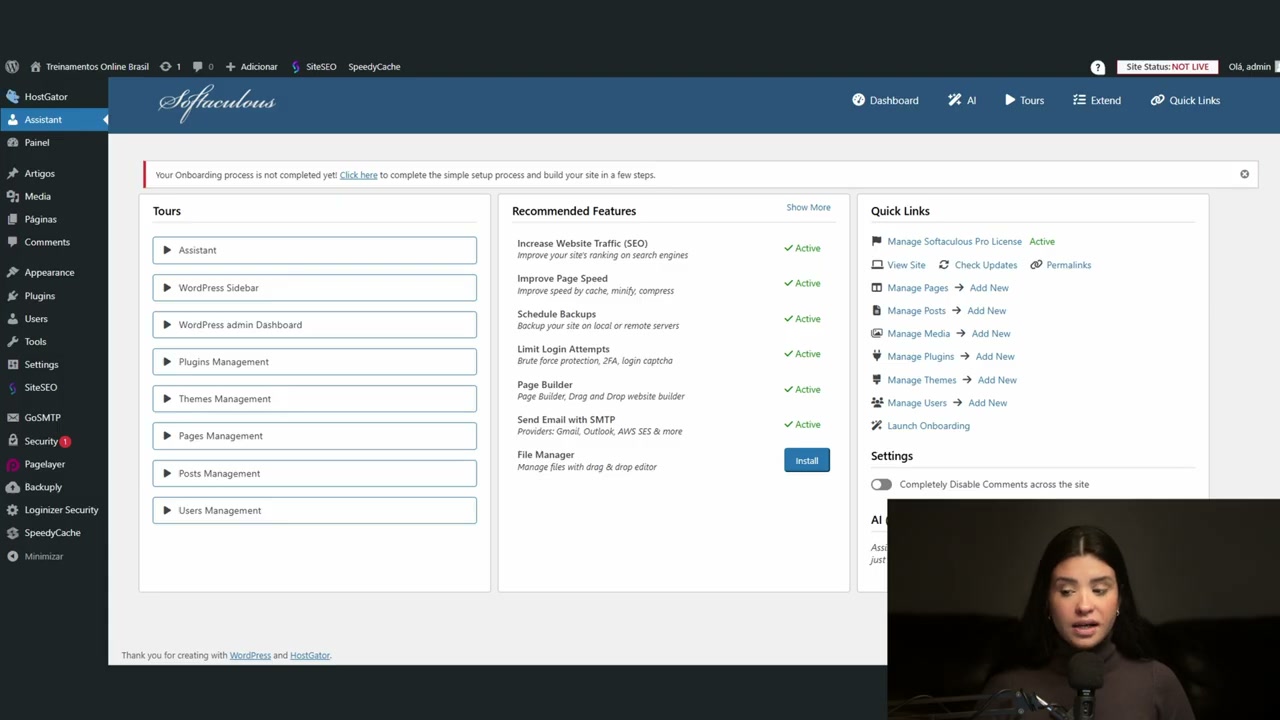Screen dimensions: 1280x720
Task: Expand the Plugins Management tour
Action: pyautogui.click(x=315, y=362)
